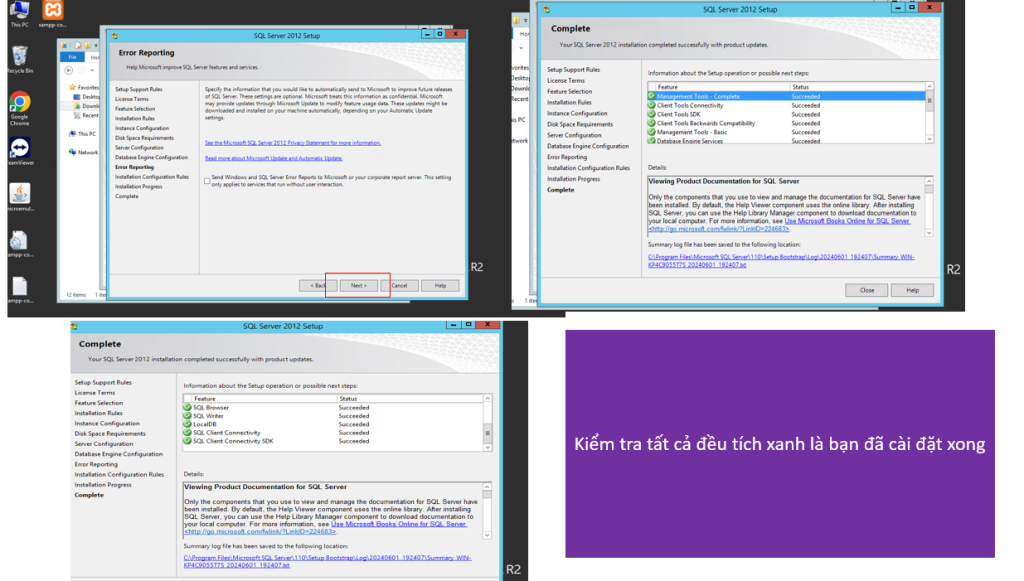
Task: Click the green check beside Management Tools - Basic
Action: click(652, 132)
